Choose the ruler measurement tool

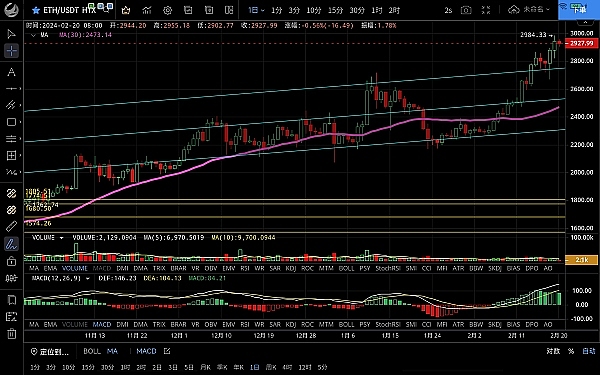pyautogui.click(x=11, y=227)
